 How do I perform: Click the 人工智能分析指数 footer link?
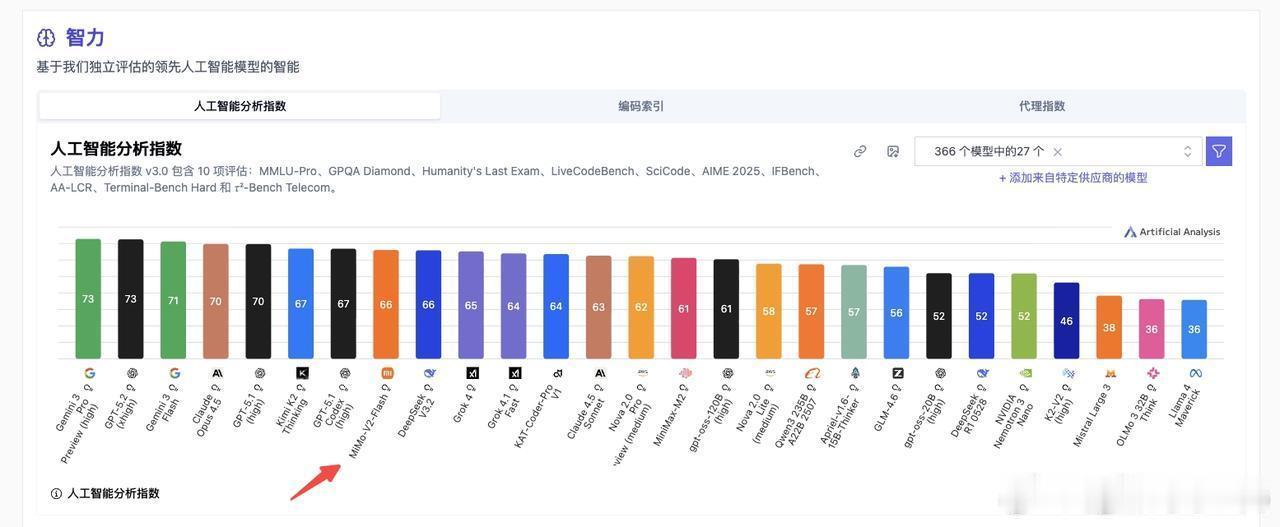pyautogui.click(x=113, y=494)
